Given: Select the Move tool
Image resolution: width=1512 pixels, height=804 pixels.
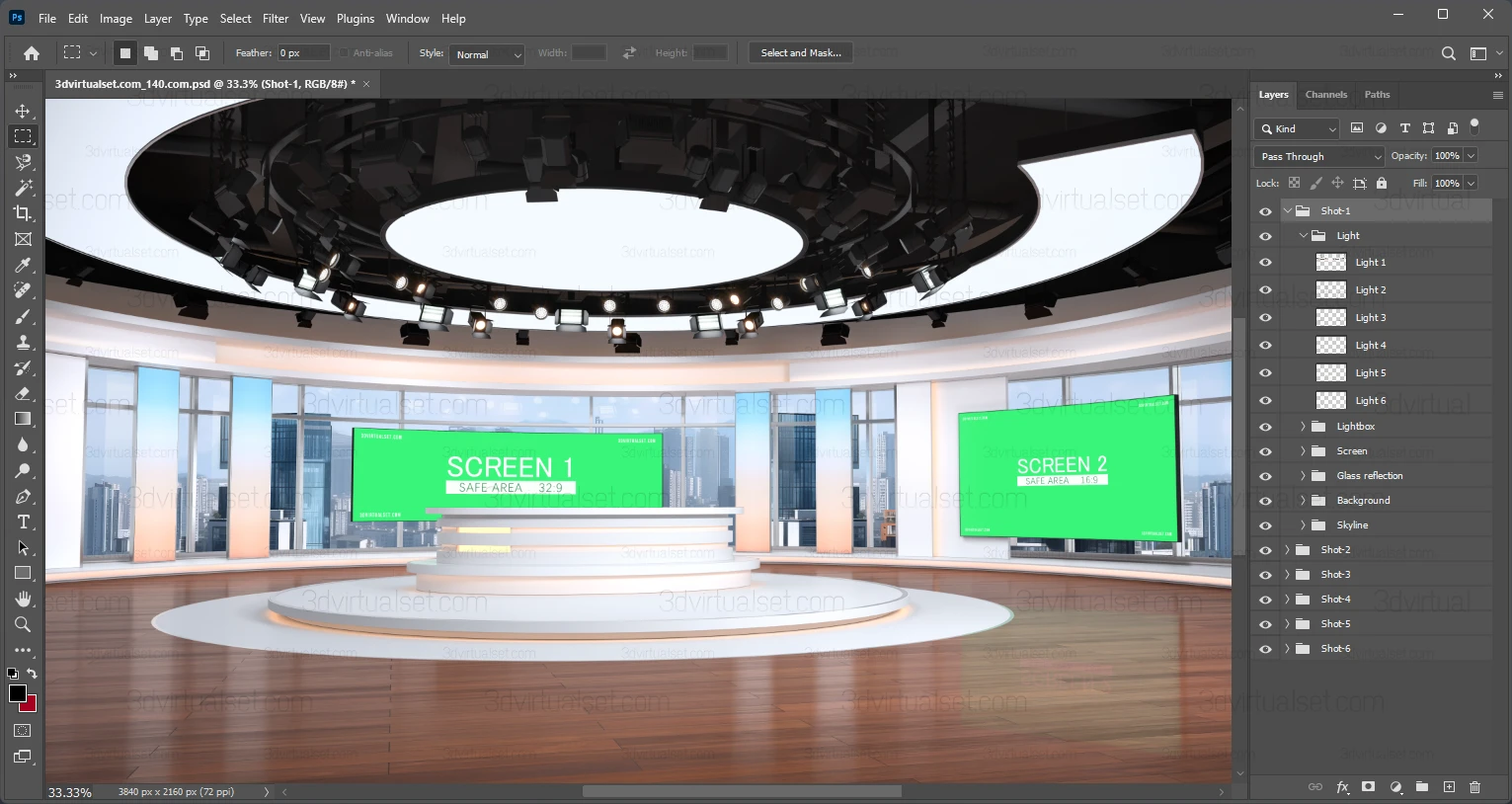Looking at the screenshot, I should tap(23, 111).
